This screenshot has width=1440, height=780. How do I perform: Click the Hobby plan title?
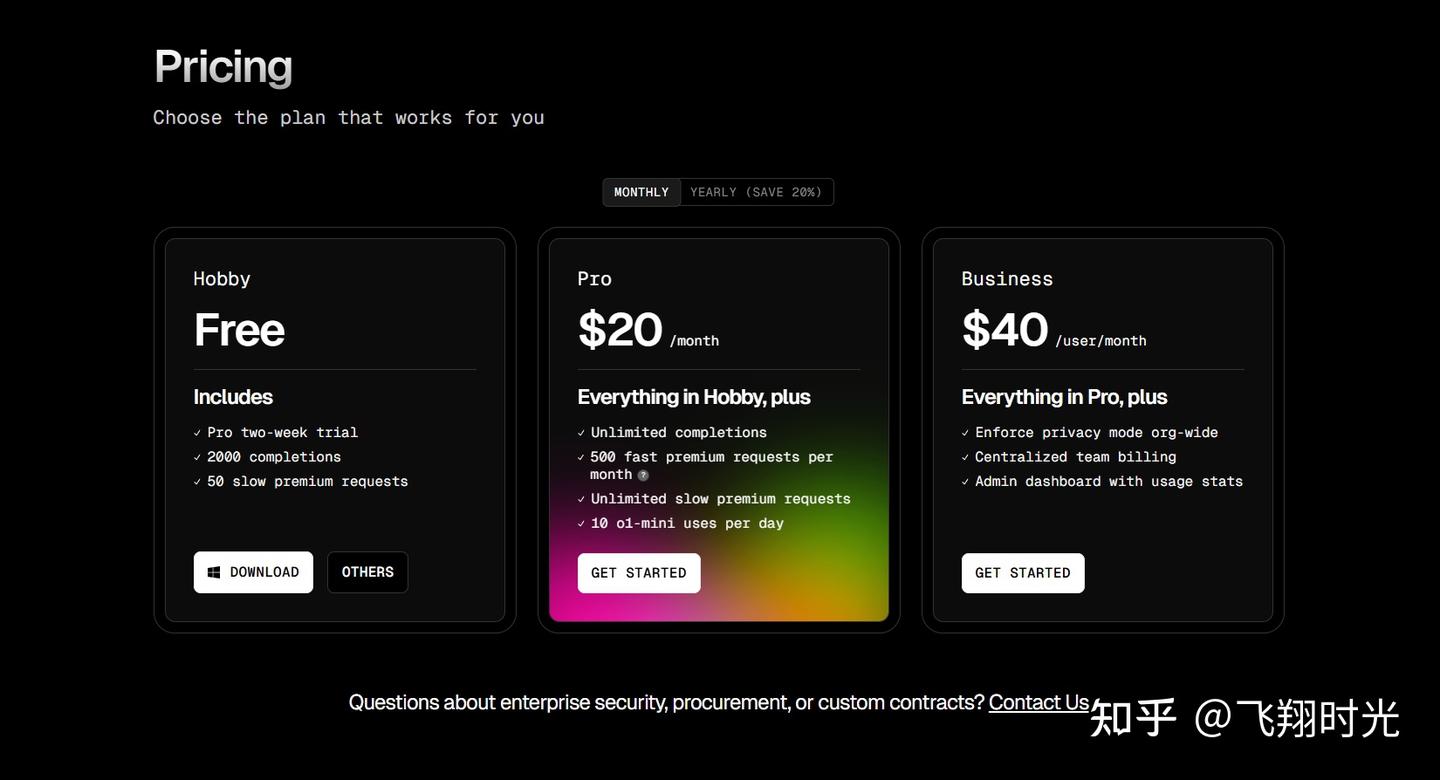click(222, 279)
